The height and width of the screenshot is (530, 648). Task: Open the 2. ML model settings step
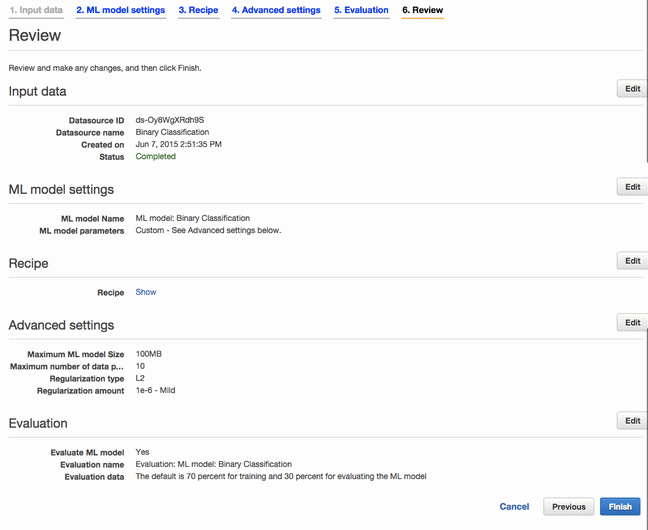tap(121, 10)
